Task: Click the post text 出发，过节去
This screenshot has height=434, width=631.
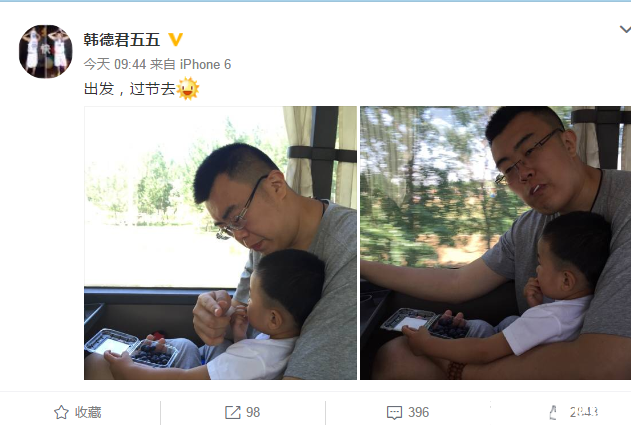Action: (x=130, y=89)
